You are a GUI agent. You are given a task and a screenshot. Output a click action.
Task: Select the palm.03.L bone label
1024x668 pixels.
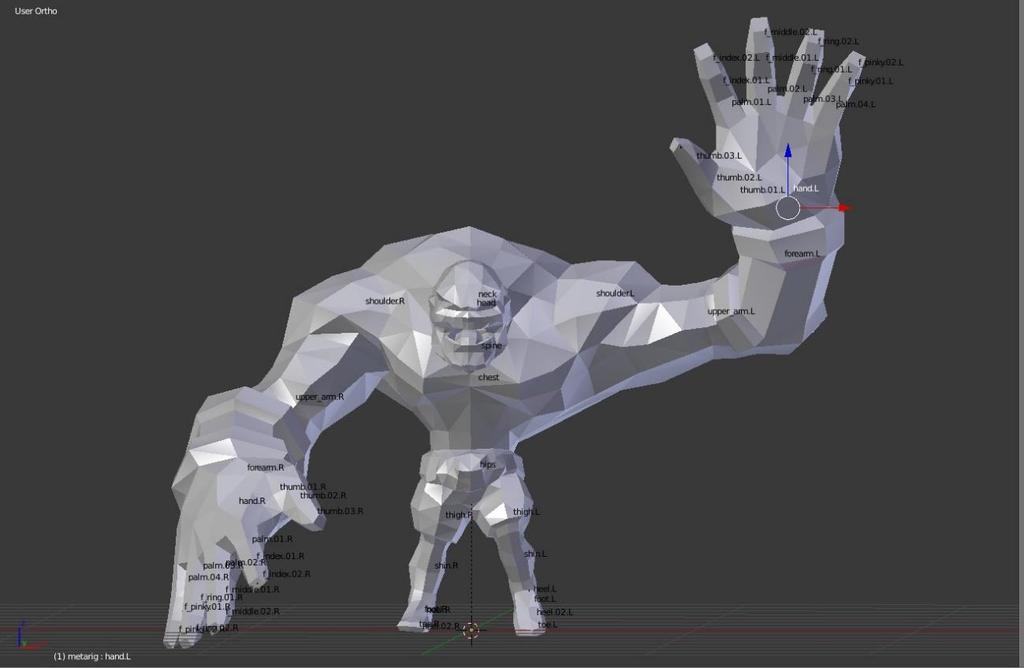pos(822,99)
